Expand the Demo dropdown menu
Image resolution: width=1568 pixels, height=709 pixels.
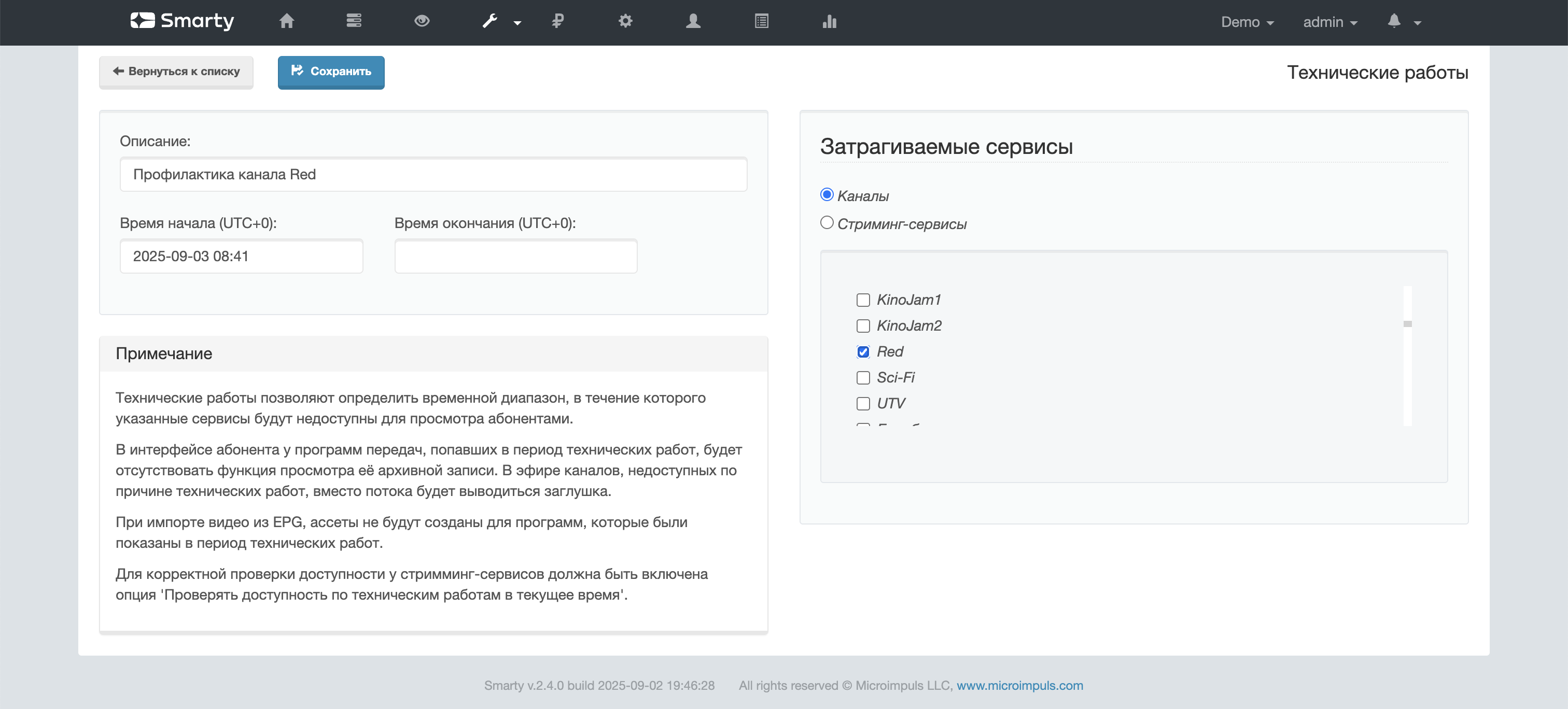click(x=1247, y=22)
